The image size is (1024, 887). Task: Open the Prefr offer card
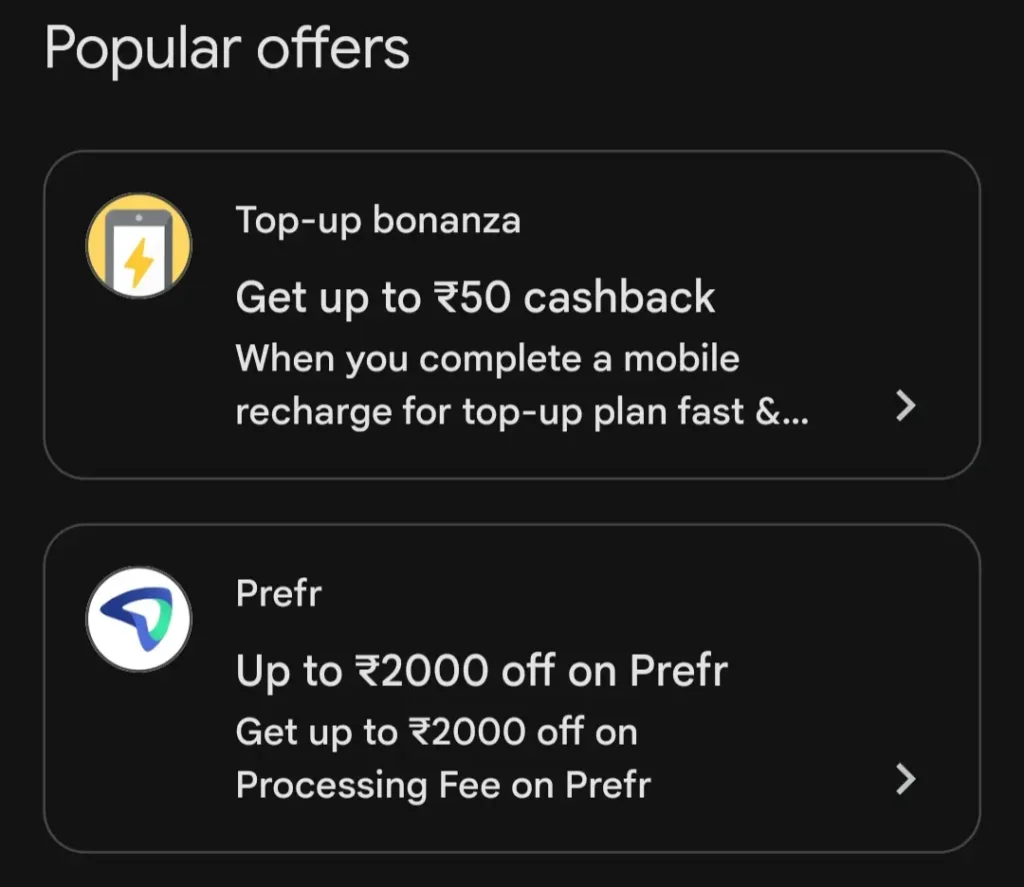tap(512, 690)
